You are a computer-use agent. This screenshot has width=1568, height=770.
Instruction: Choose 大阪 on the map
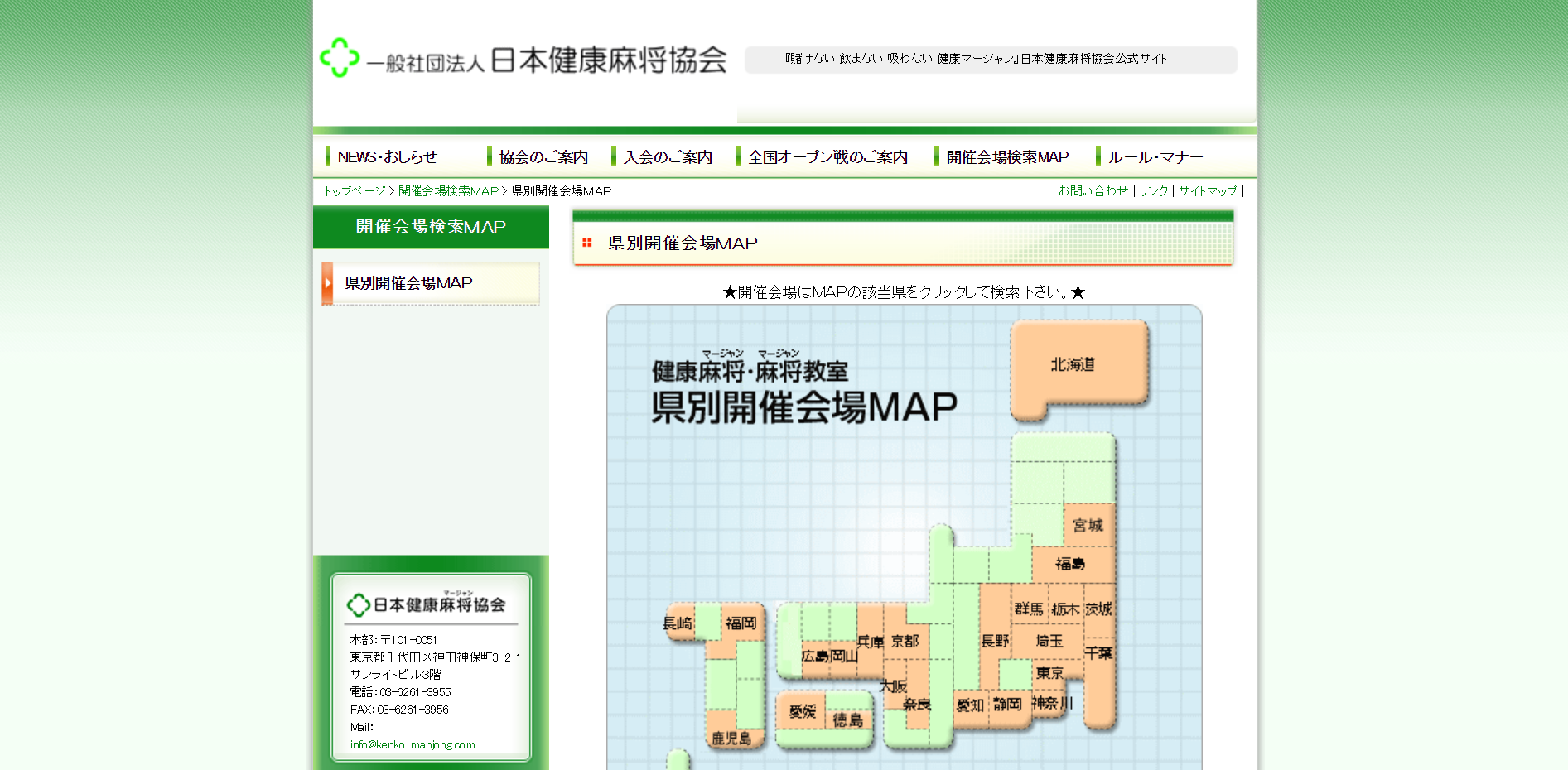(895, 686)
